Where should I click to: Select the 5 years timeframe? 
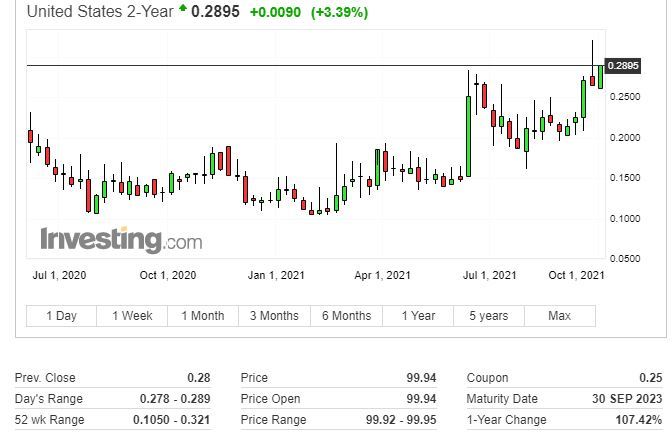pyautogui.click(x=489, y=316)
